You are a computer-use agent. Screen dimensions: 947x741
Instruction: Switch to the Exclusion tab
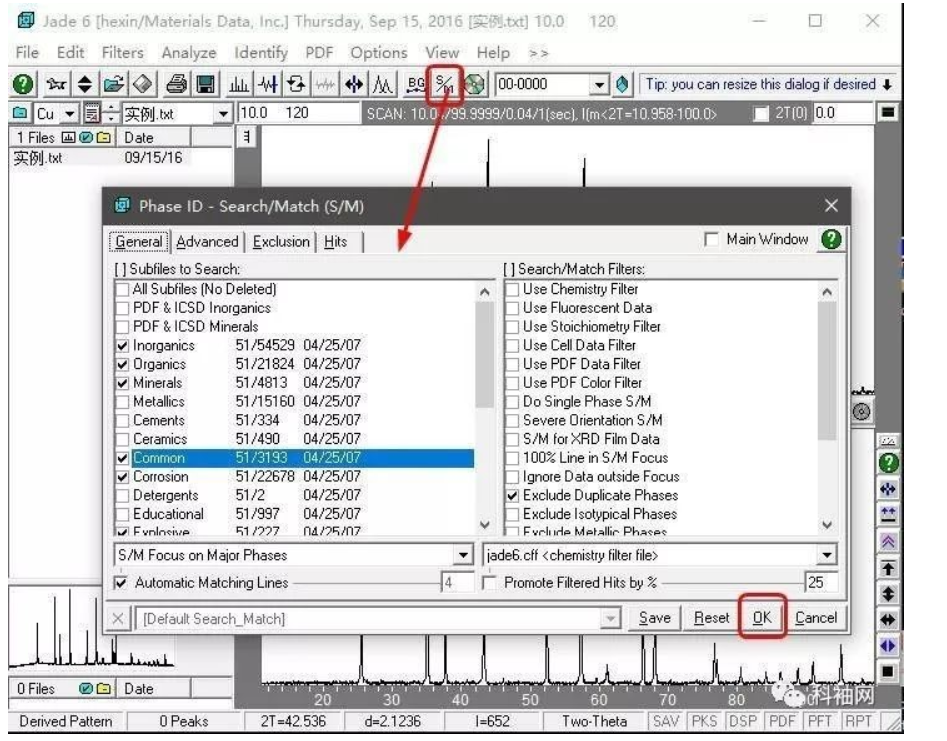point(281,242)
